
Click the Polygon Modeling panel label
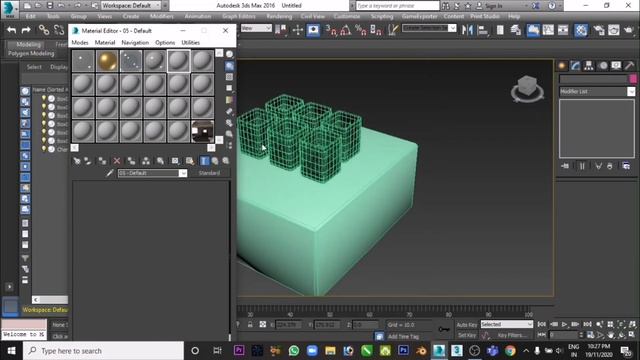(x=31, y=53)
